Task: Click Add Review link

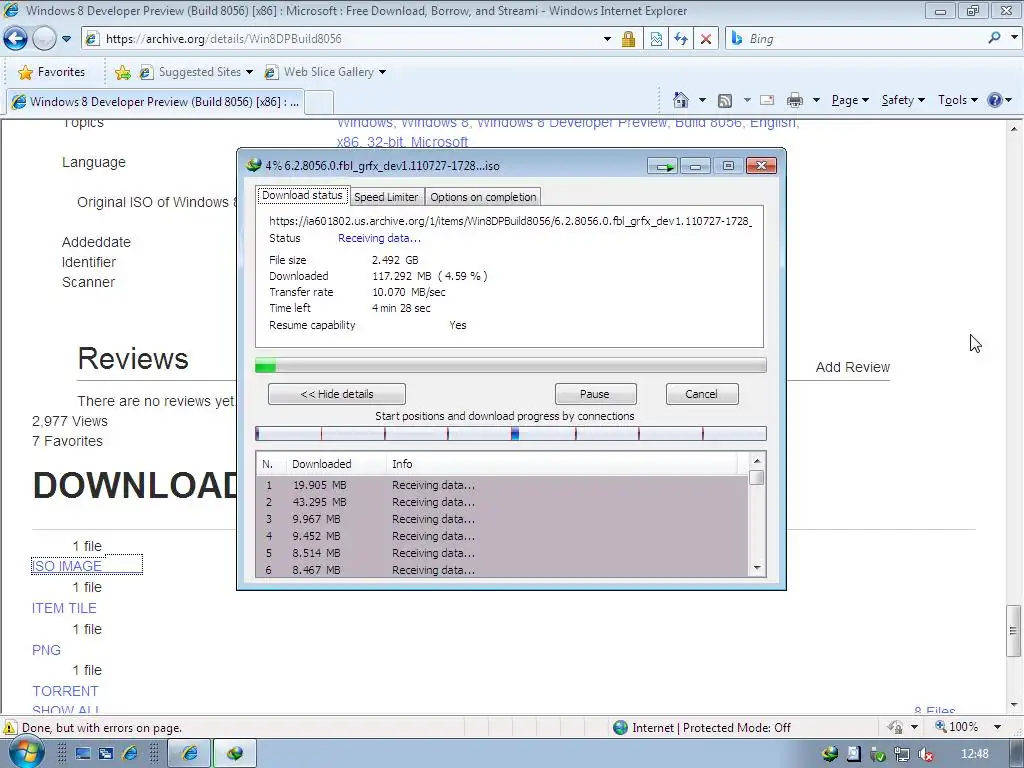Action: pyautogui.click(x=852, y=367)
